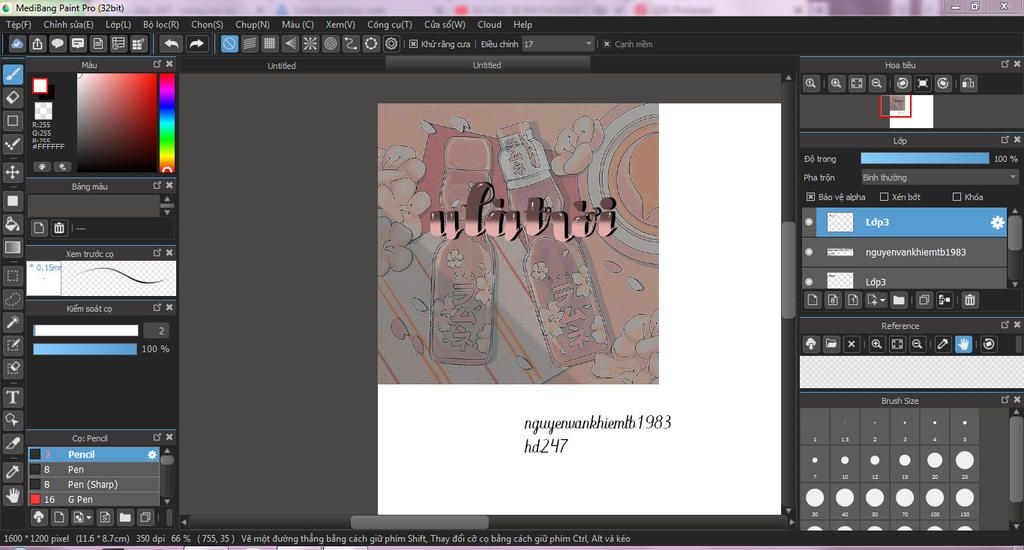Select the Hand tool in left toolbar
This screenshot has height=550, width=1024.
coord(13,495)
